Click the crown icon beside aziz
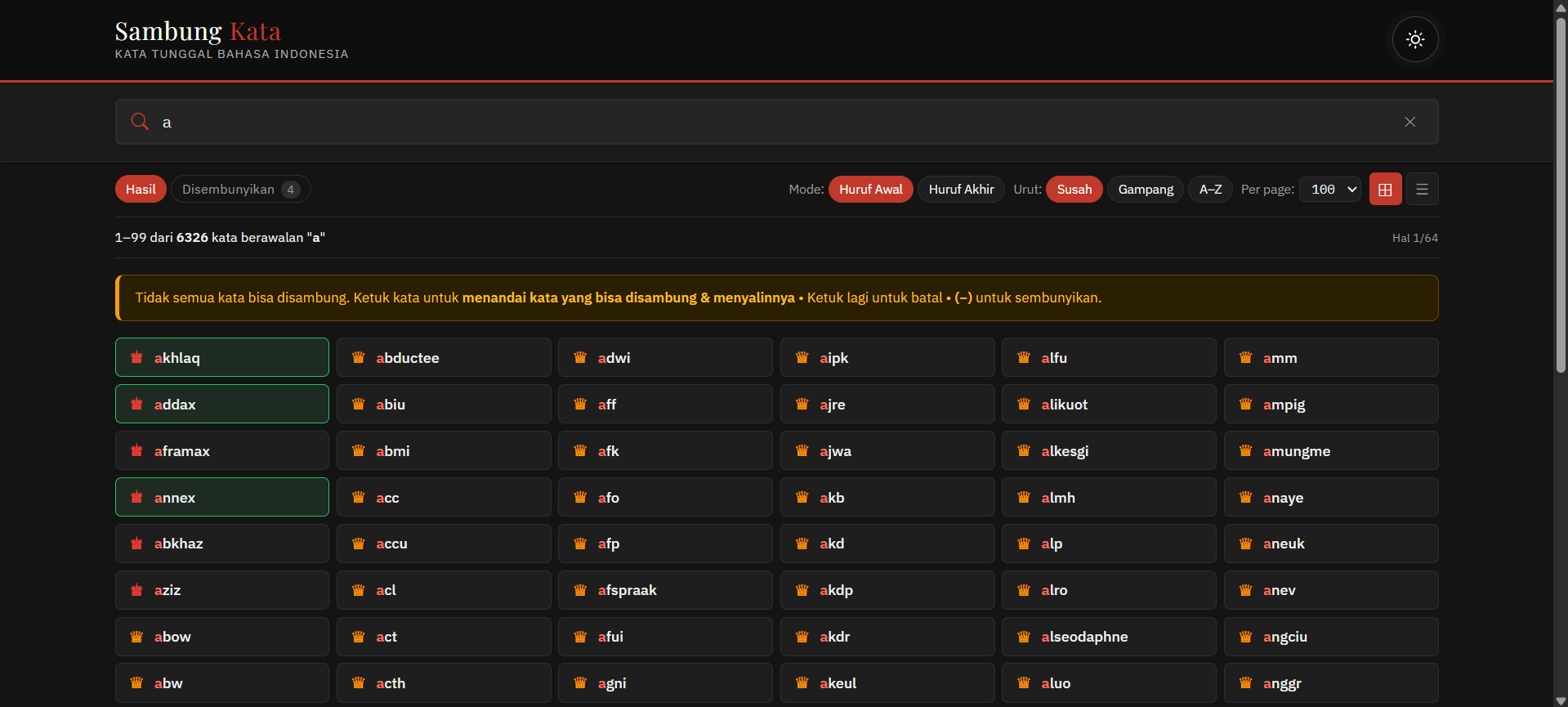 point(136,590)
